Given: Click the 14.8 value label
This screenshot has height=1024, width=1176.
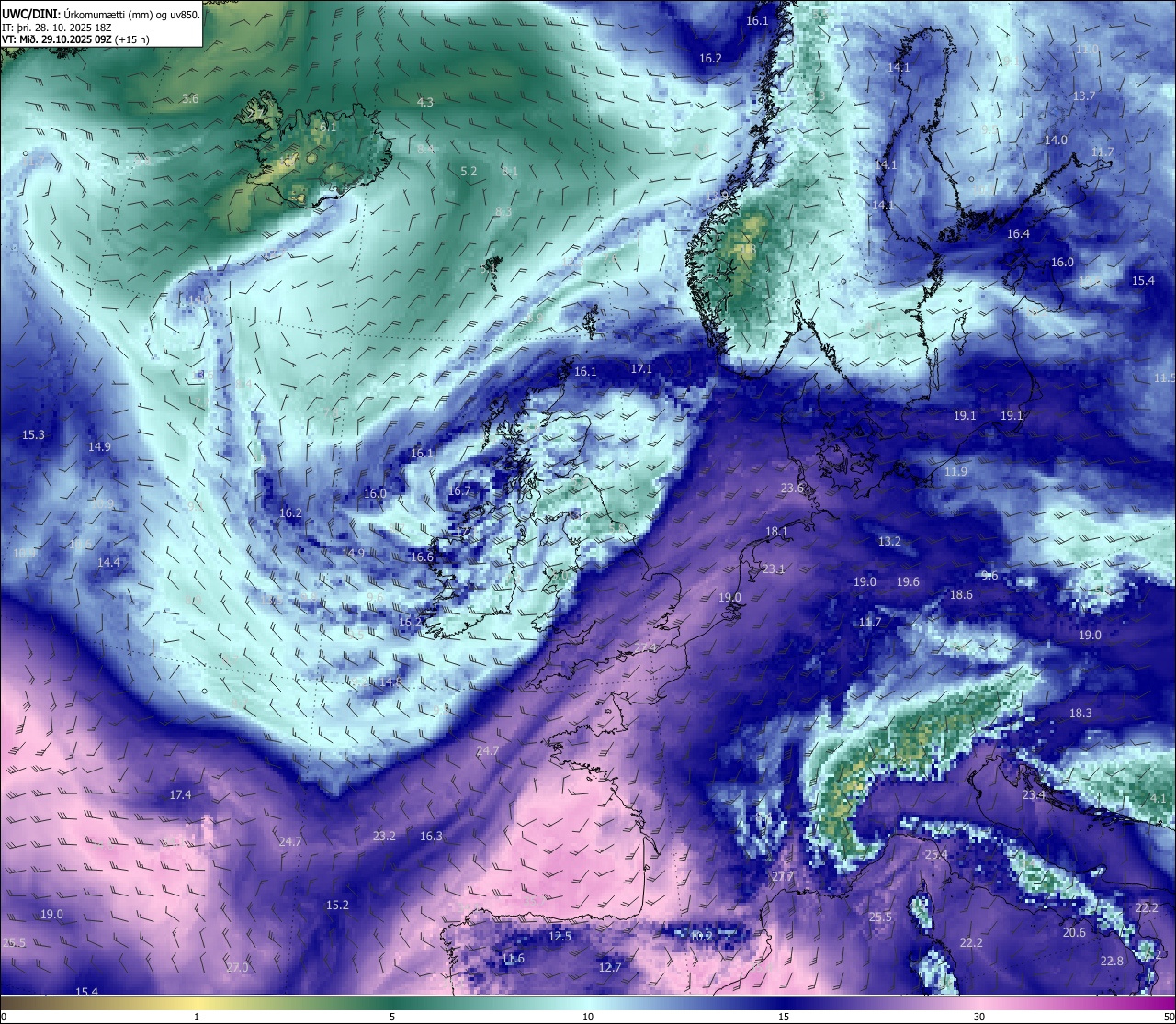Looking at the screenshot, I should pyautogui.click(x=390, y=681).
